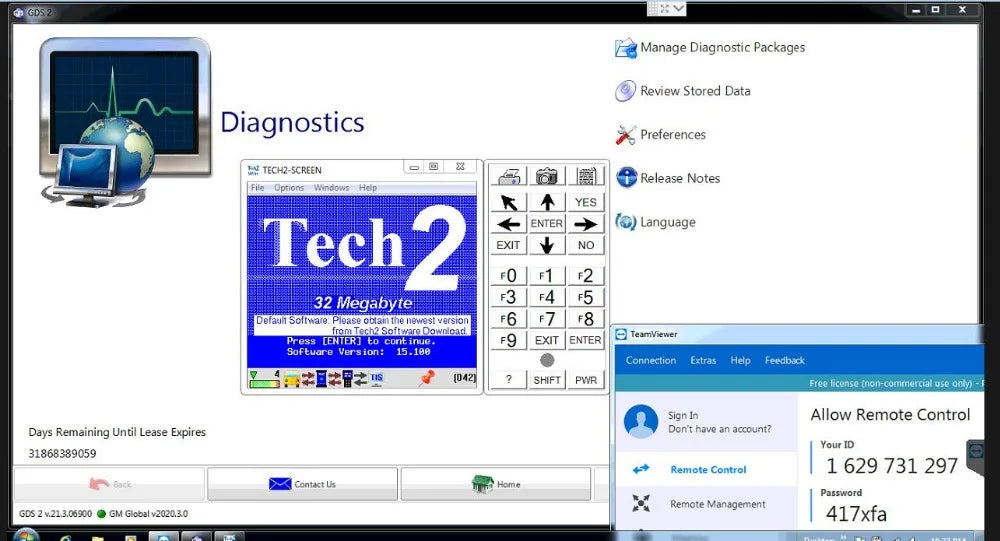Image resolution: width=1000 pixels, height=541 pixels.
Task: Open the TeamViewer Connection menu
Action: click(x=651, y=360)
